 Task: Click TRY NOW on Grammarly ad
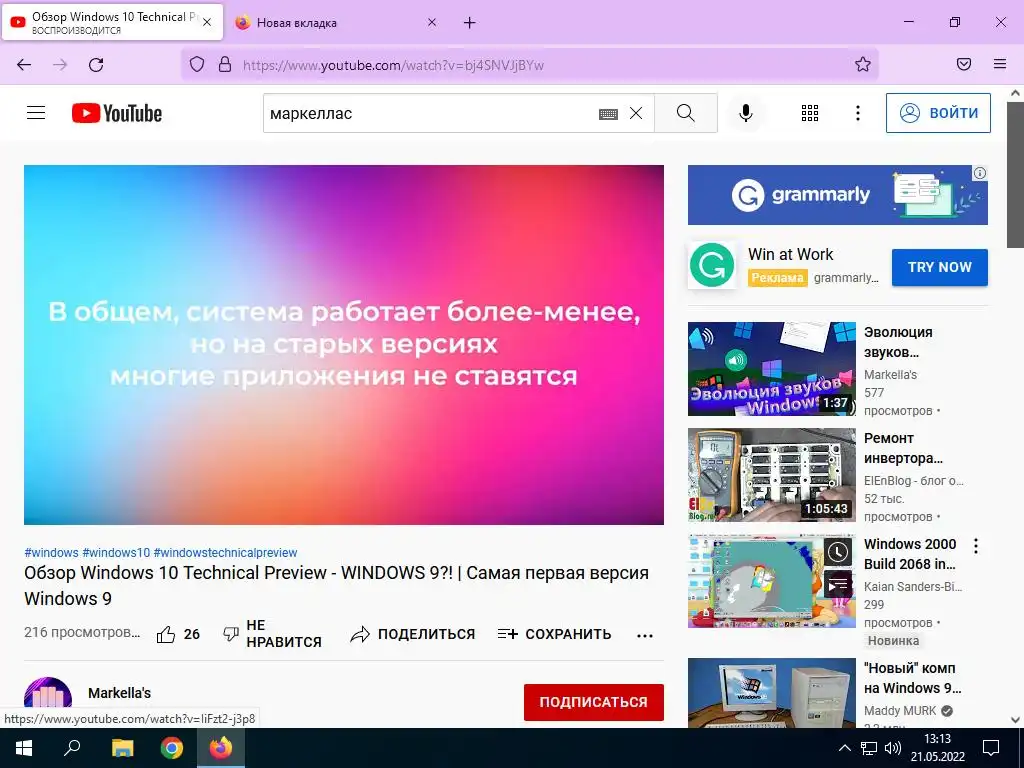tap(939, 267)
